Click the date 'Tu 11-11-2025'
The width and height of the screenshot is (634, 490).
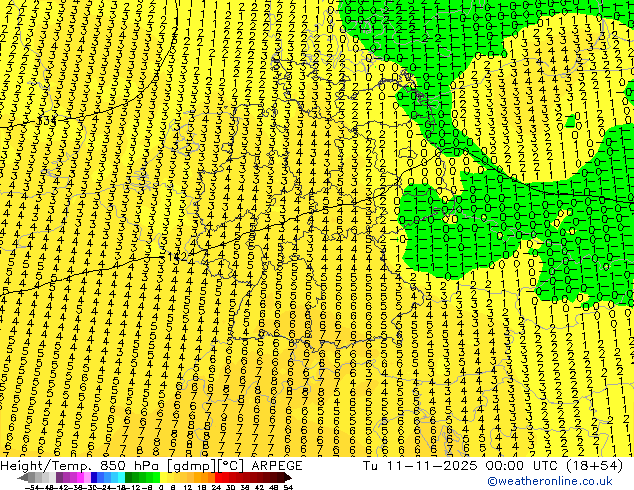pyautogui.click(x=420, y=466)
